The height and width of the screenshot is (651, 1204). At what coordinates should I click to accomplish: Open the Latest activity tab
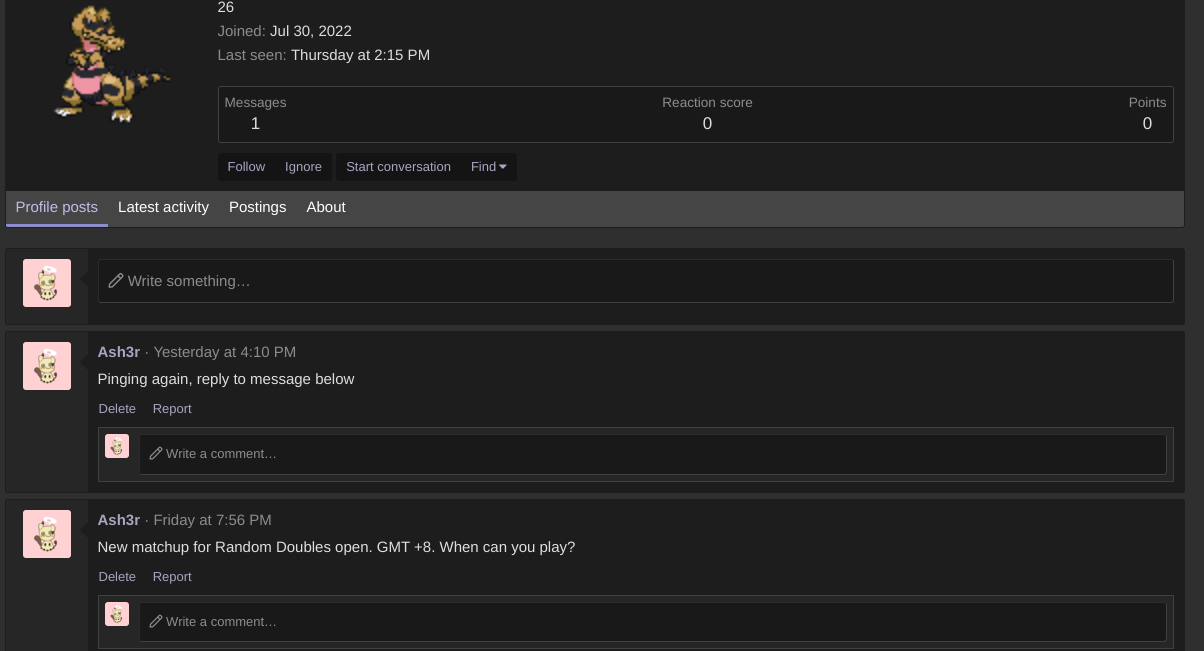163,207
